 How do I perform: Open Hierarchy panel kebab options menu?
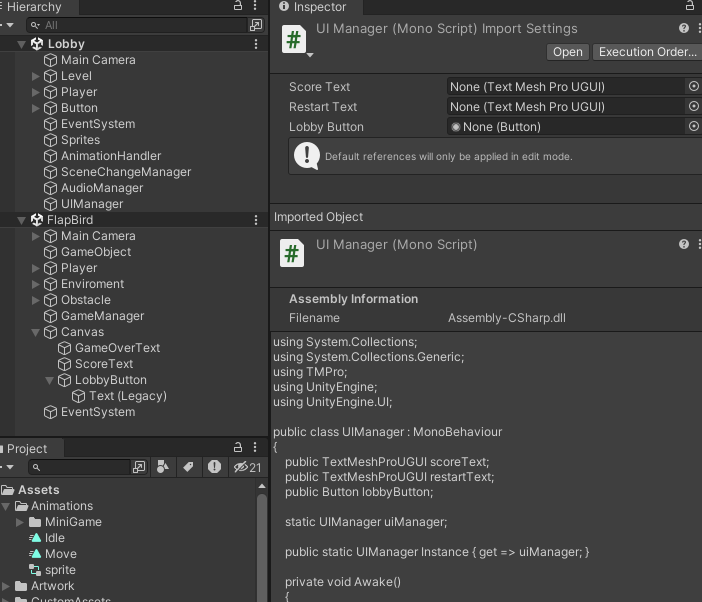point(255,6)
